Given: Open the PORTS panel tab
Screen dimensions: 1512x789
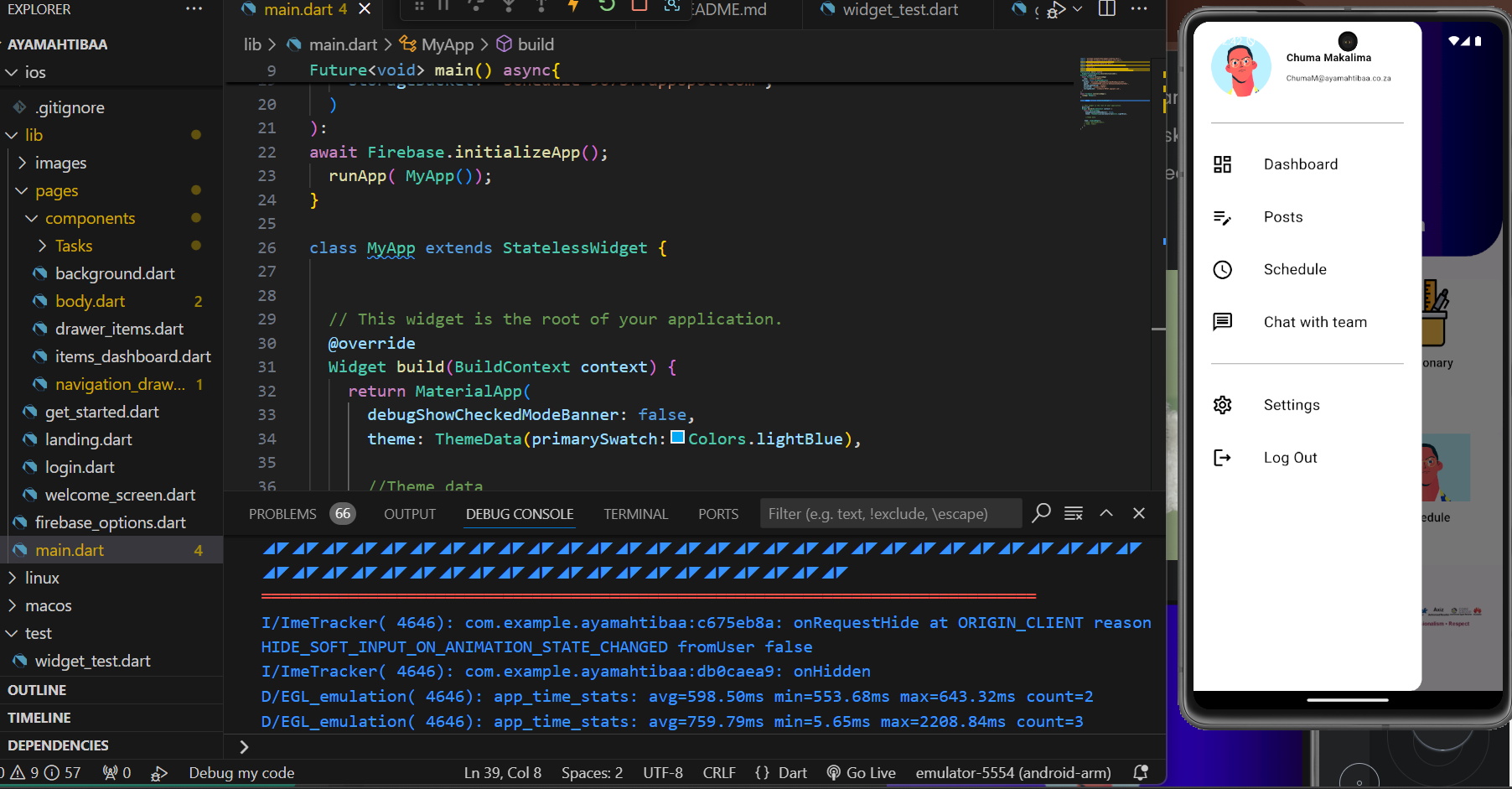Looking at the screenshot, I should 718,514.
